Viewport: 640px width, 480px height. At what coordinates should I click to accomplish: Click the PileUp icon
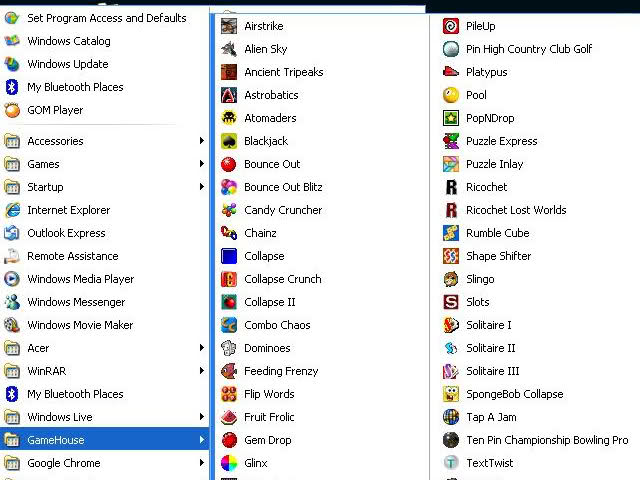click(451, 26)
